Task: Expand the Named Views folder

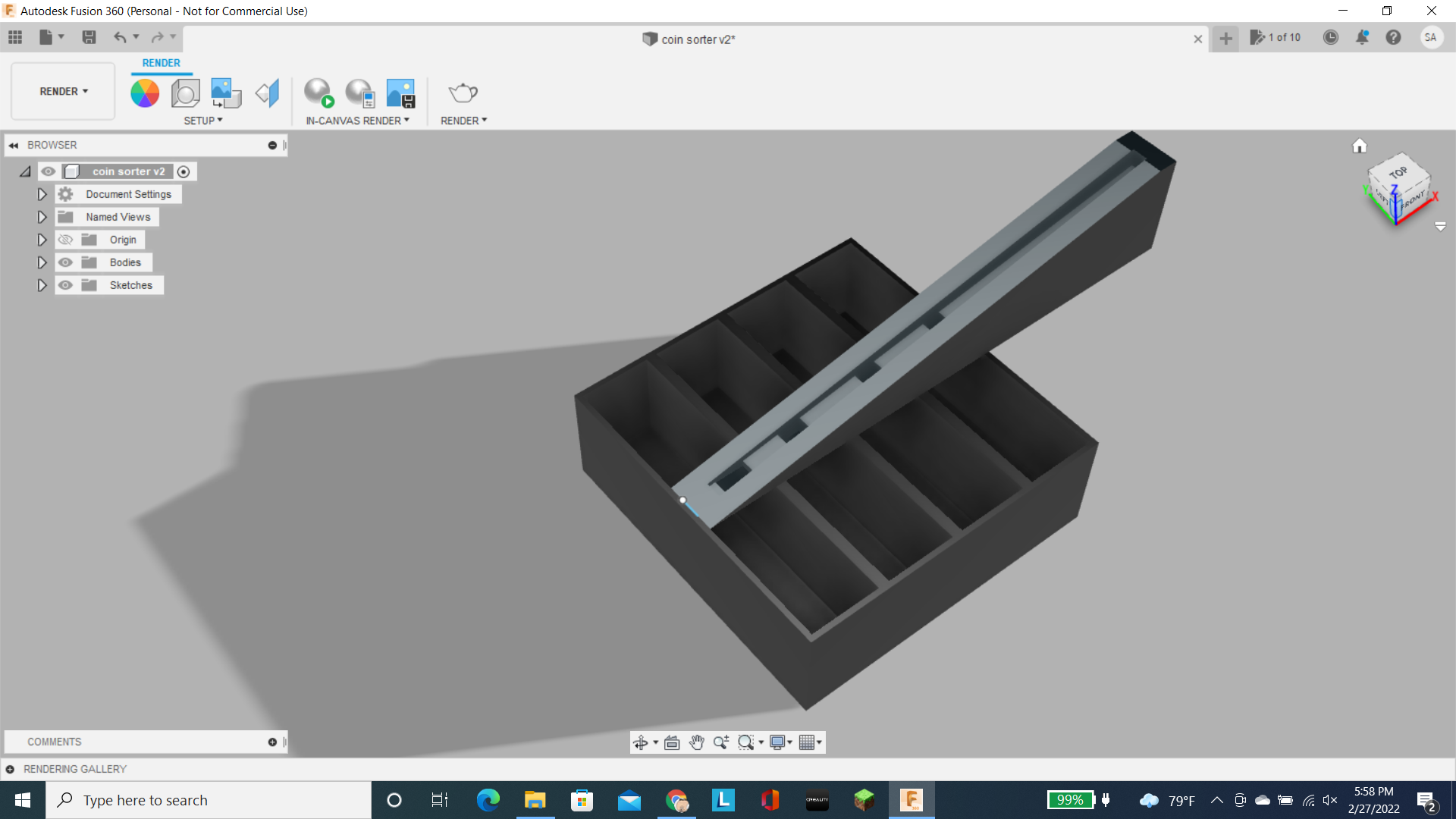Action: (x=42, y=217)
